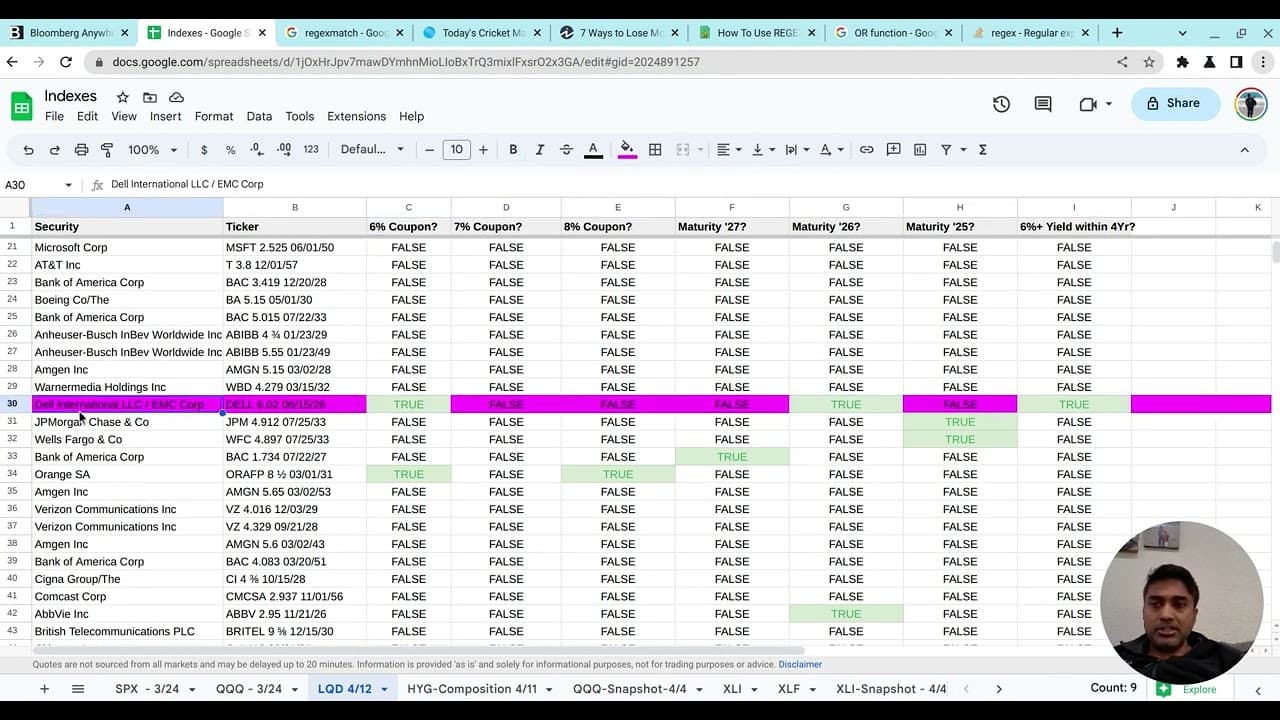Apply strikethrough formatting
The height and width of the screenshot is (720, 1280).
point(566,150)
